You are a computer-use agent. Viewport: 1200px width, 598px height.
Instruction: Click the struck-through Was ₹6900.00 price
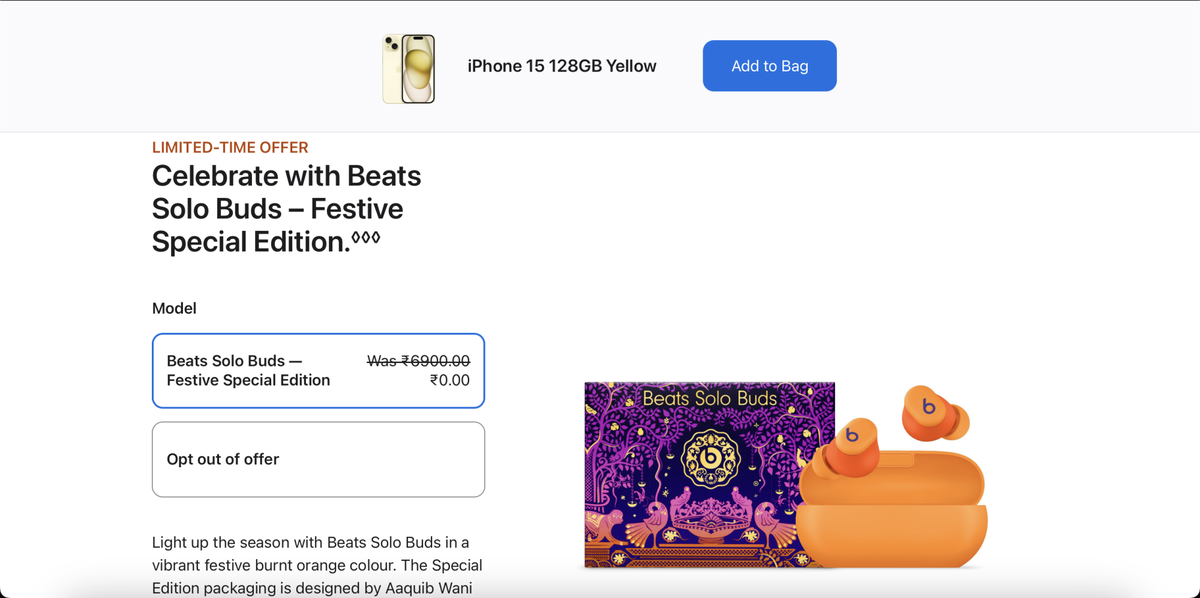tap(418, 360)
